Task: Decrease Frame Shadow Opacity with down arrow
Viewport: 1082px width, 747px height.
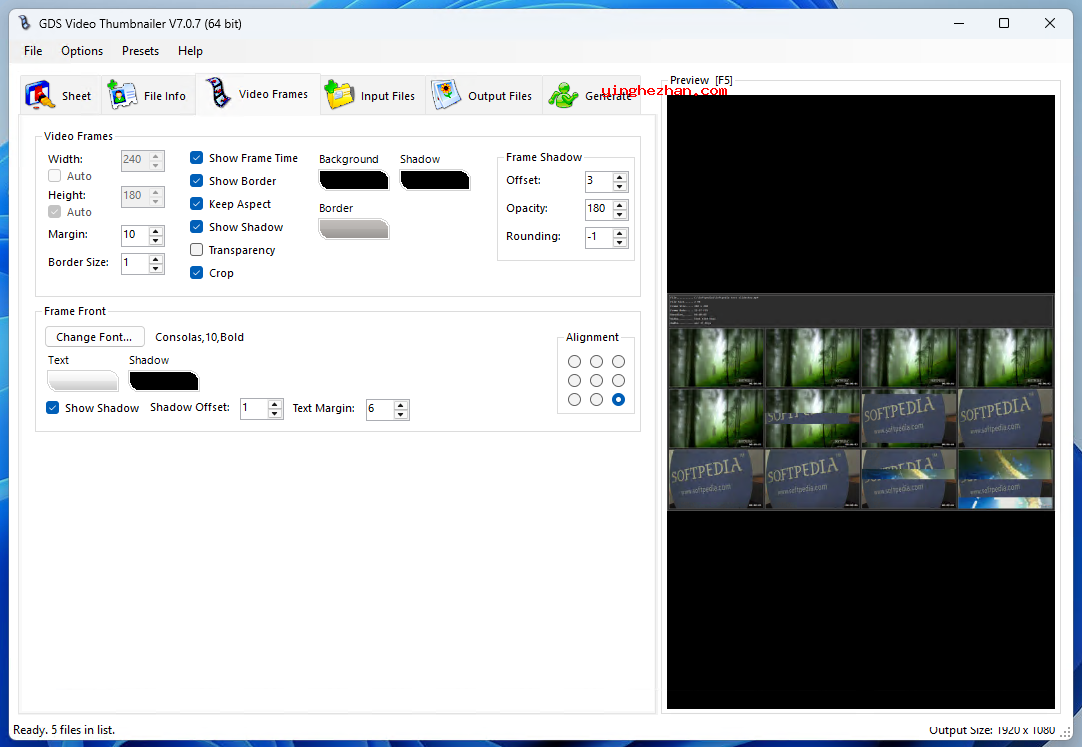Action: coord(620,214)
